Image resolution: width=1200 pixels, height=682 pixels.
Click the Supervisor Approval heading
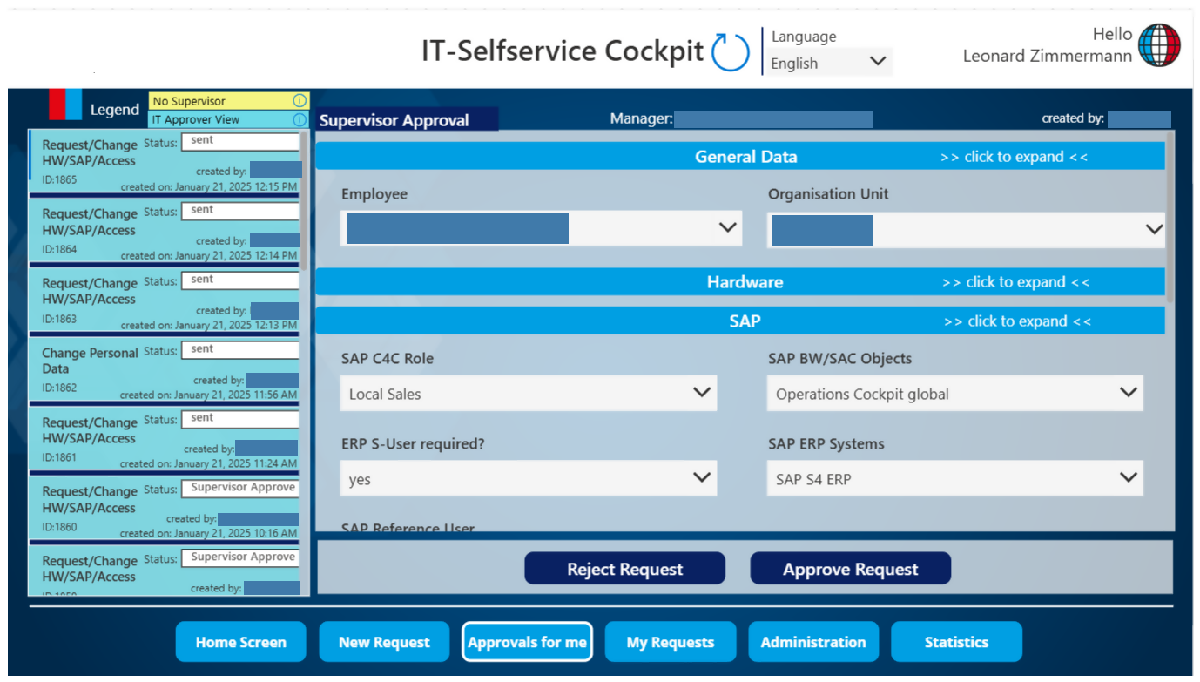pyautogui.click(x=394, y=120)
